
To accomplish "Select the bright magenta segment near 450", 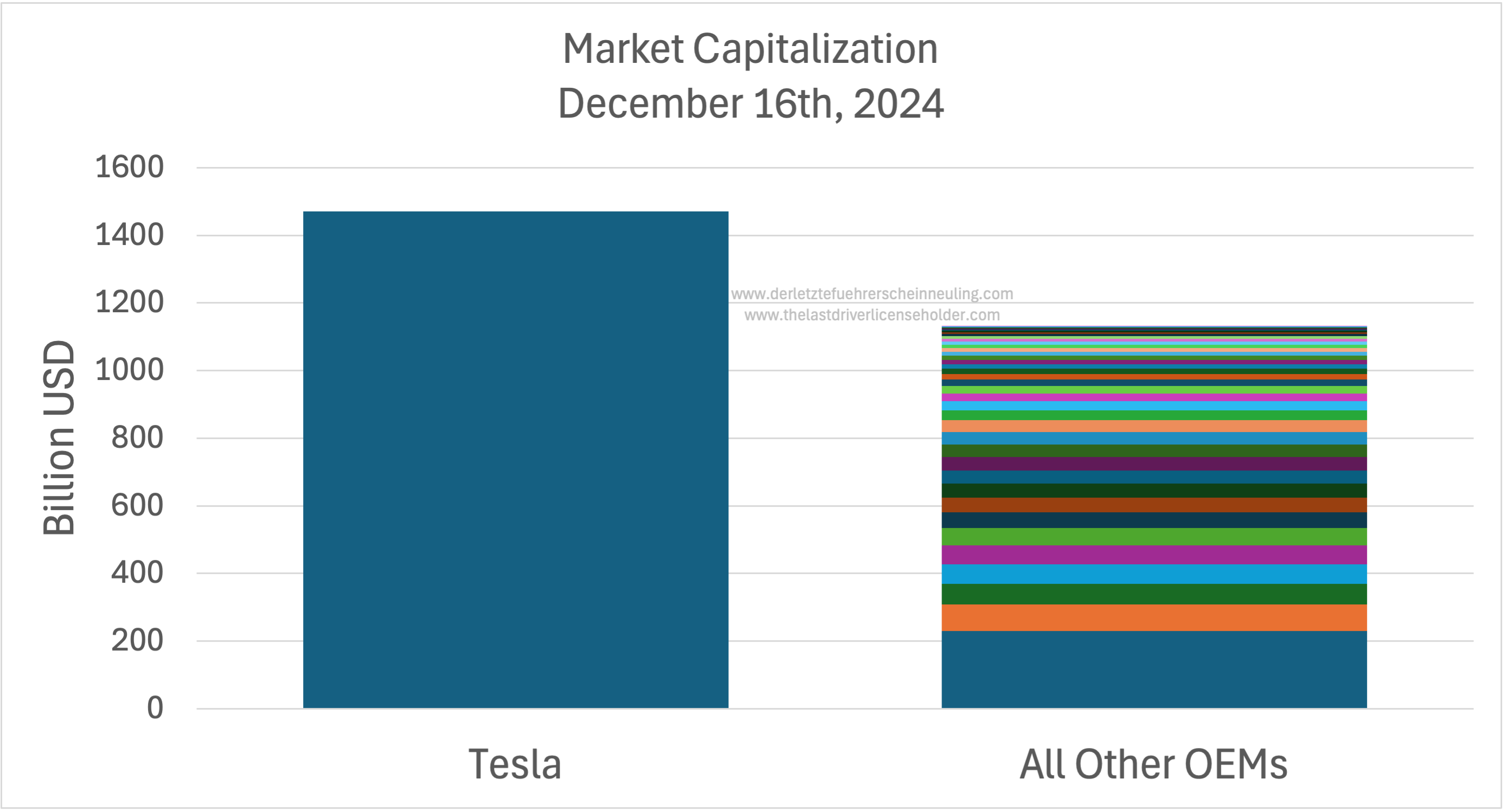I will (1153, 555).
